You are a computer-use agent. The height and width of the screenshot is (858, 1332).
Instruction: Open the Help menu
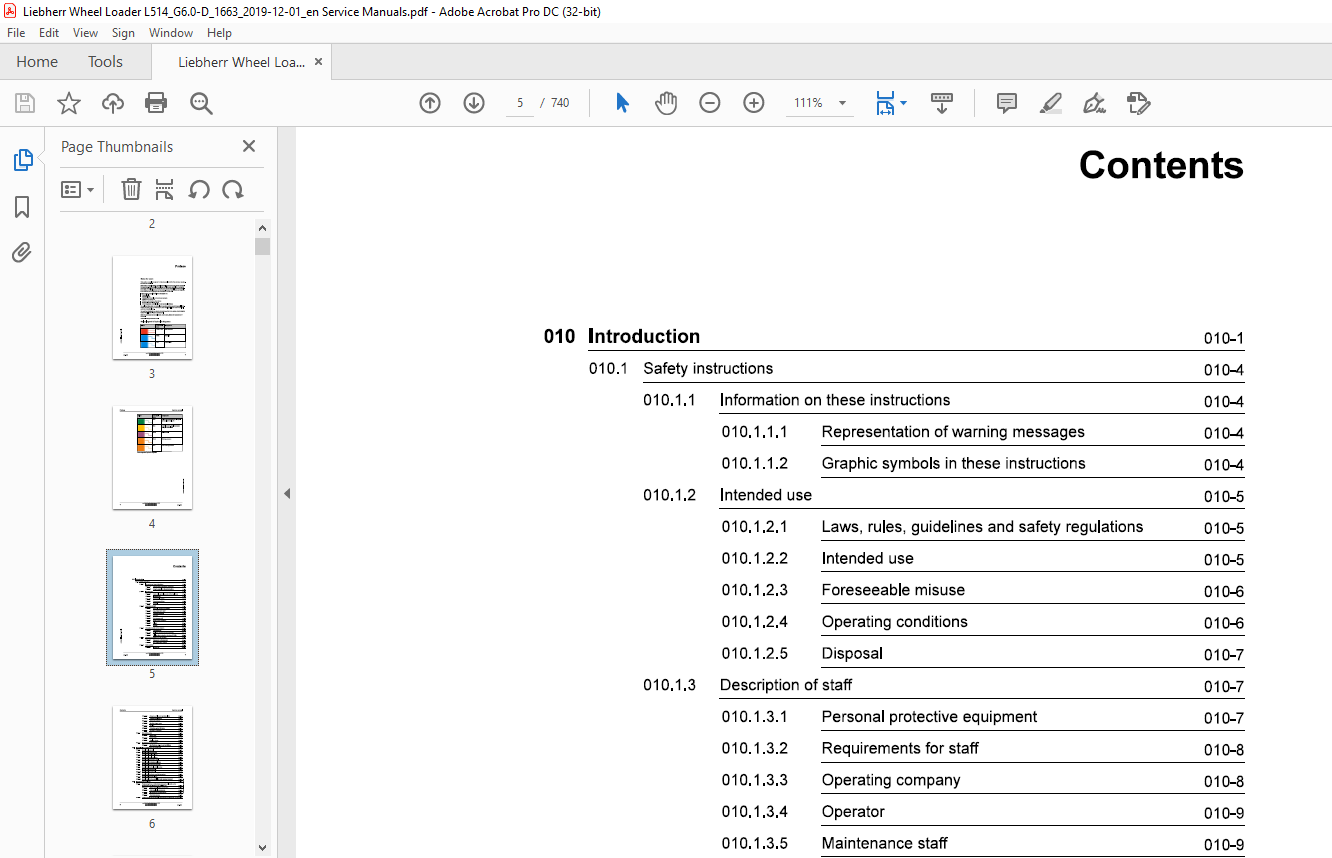(x=219, y=33)
